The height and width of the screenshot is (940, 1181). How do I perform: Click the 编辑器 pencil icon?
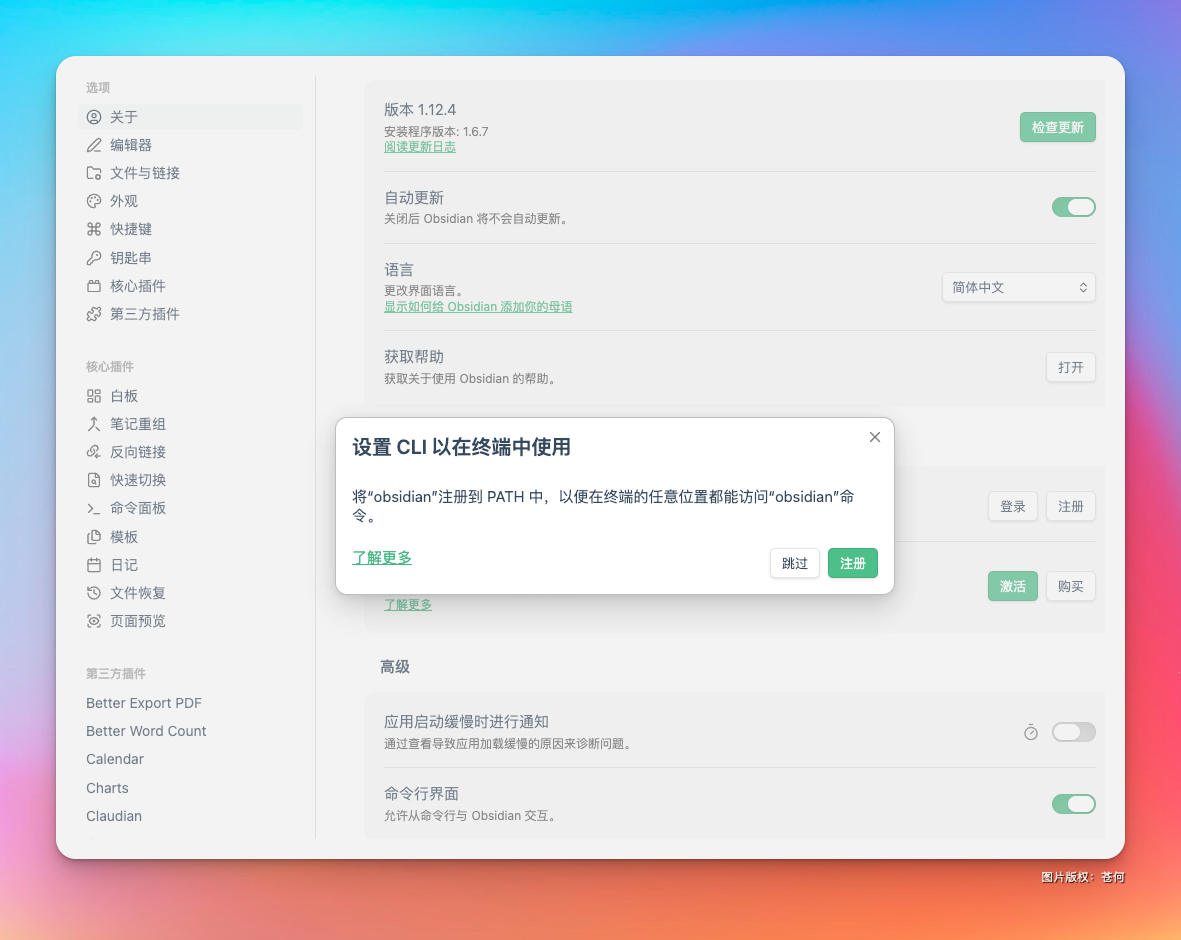pos(93,145)
